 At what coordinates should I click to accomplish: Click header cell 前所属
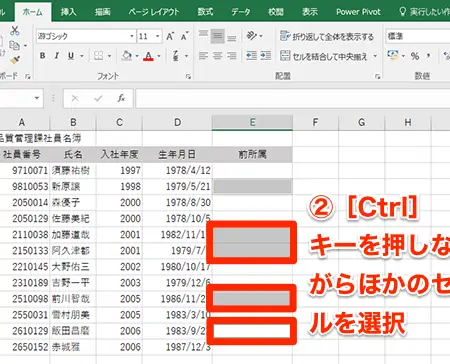pos(252,155)
